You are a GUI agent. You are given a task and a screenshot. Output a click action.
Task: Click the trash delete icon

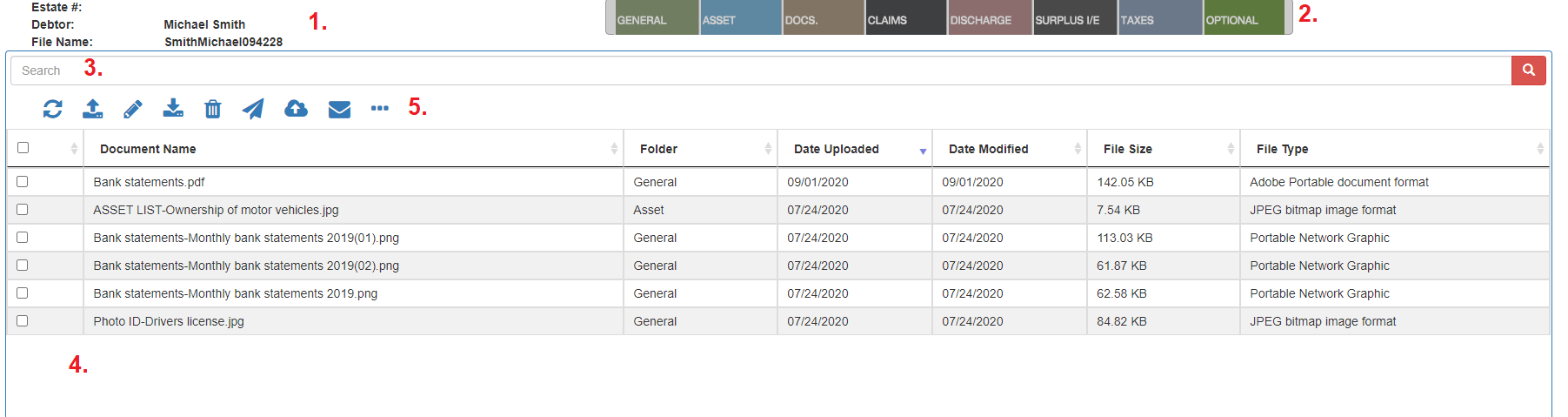point(213,109)
